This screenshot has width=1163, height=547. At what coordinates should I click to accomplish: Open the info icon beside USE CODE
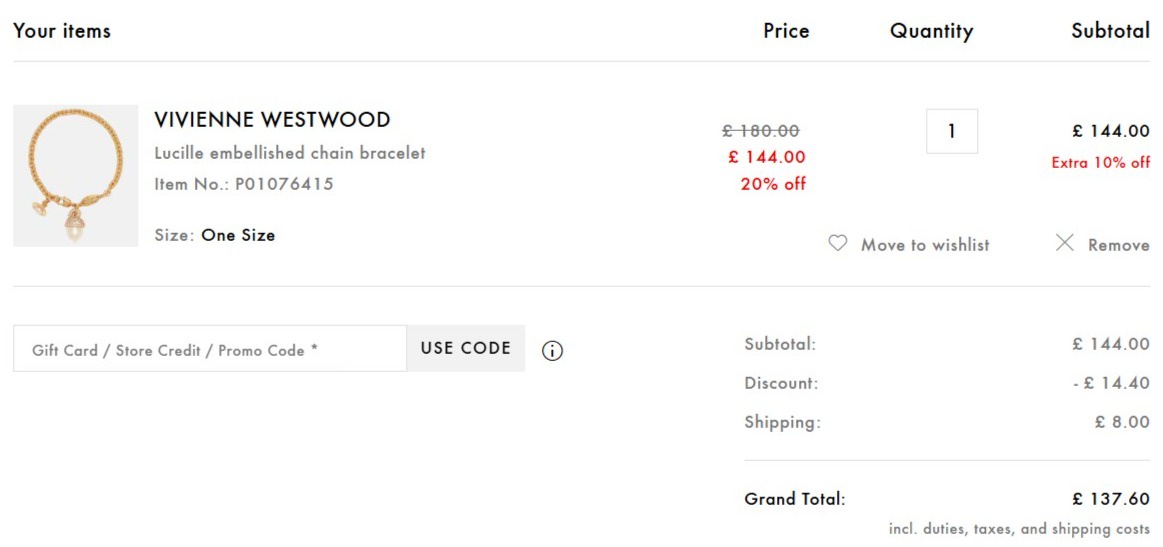[552, 351]
